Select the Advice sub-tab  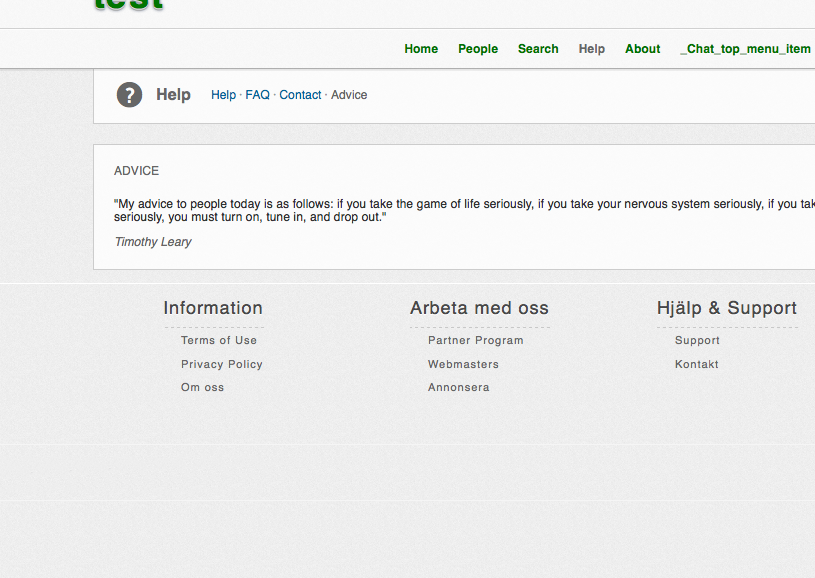349,95
